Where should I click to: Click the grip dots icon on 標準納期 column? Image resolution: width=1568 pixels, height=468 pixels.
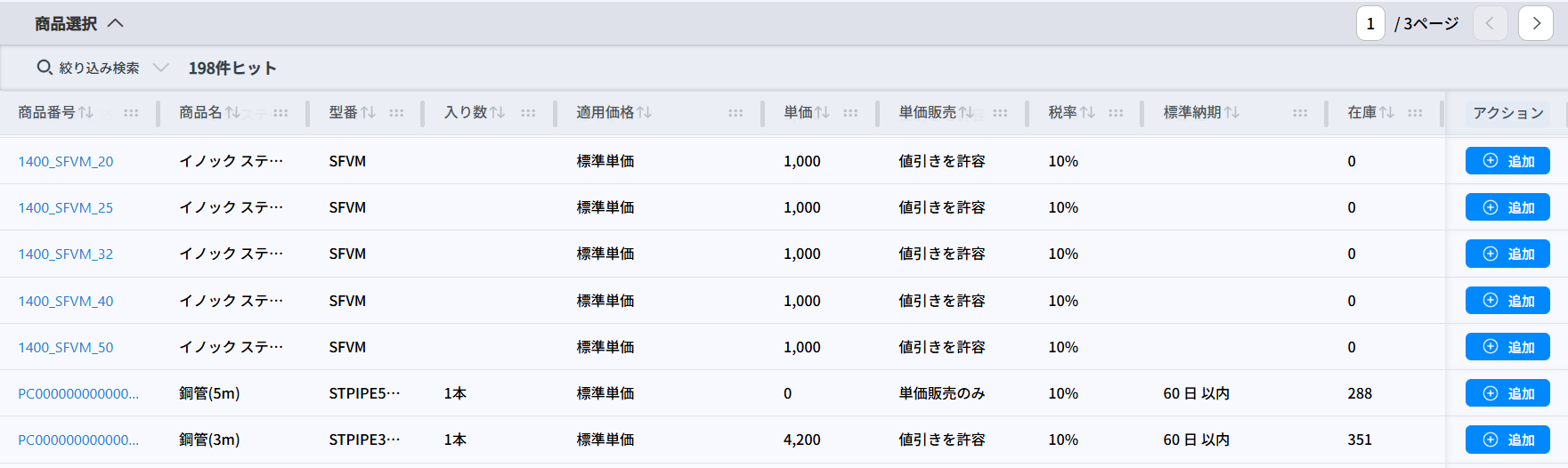[x=1300, y=113]
